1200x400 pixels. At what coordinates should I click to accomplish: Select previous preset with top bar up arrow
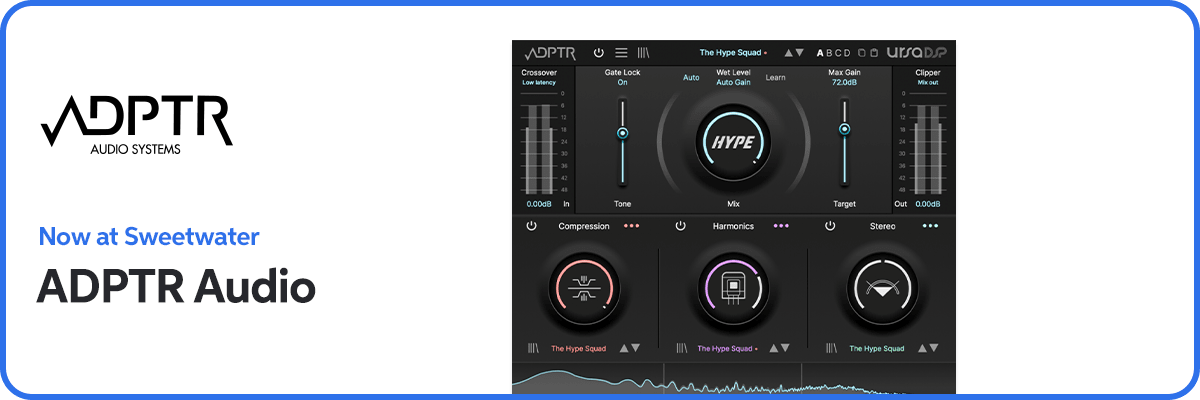[788, 52]
